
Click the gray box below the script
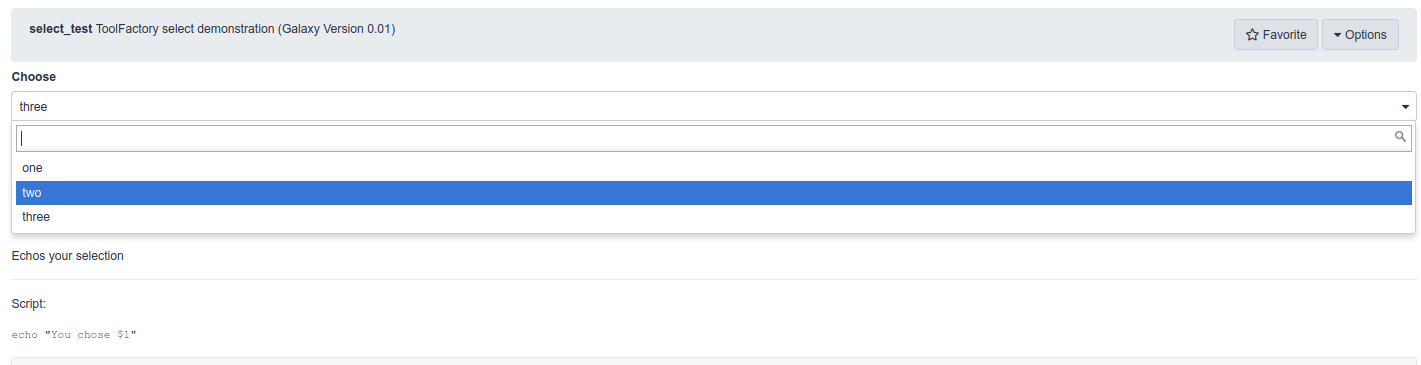(714, 361)
